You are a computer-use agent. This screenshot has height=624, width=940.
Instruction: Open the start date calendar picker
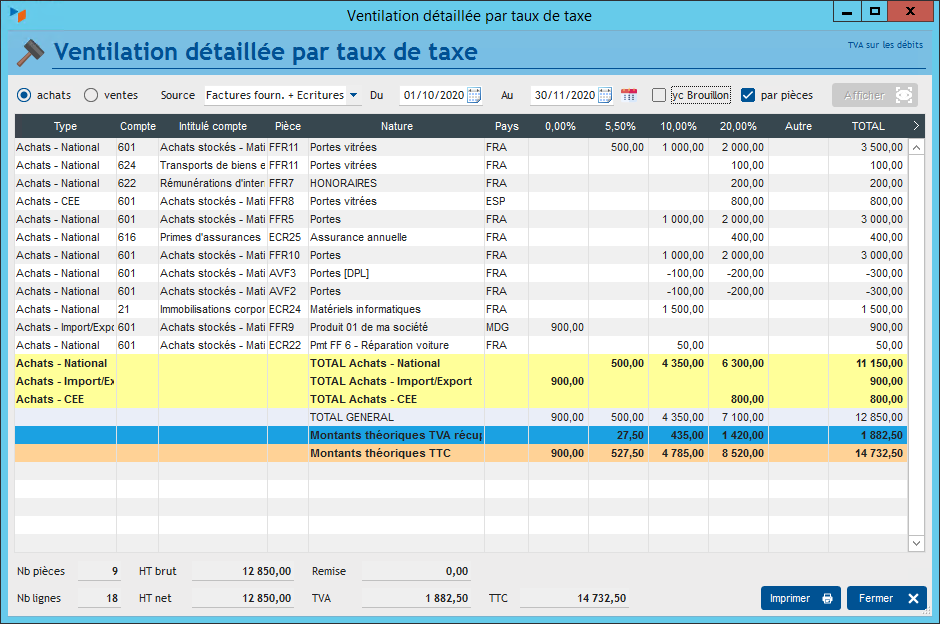(x=474, y=95)
